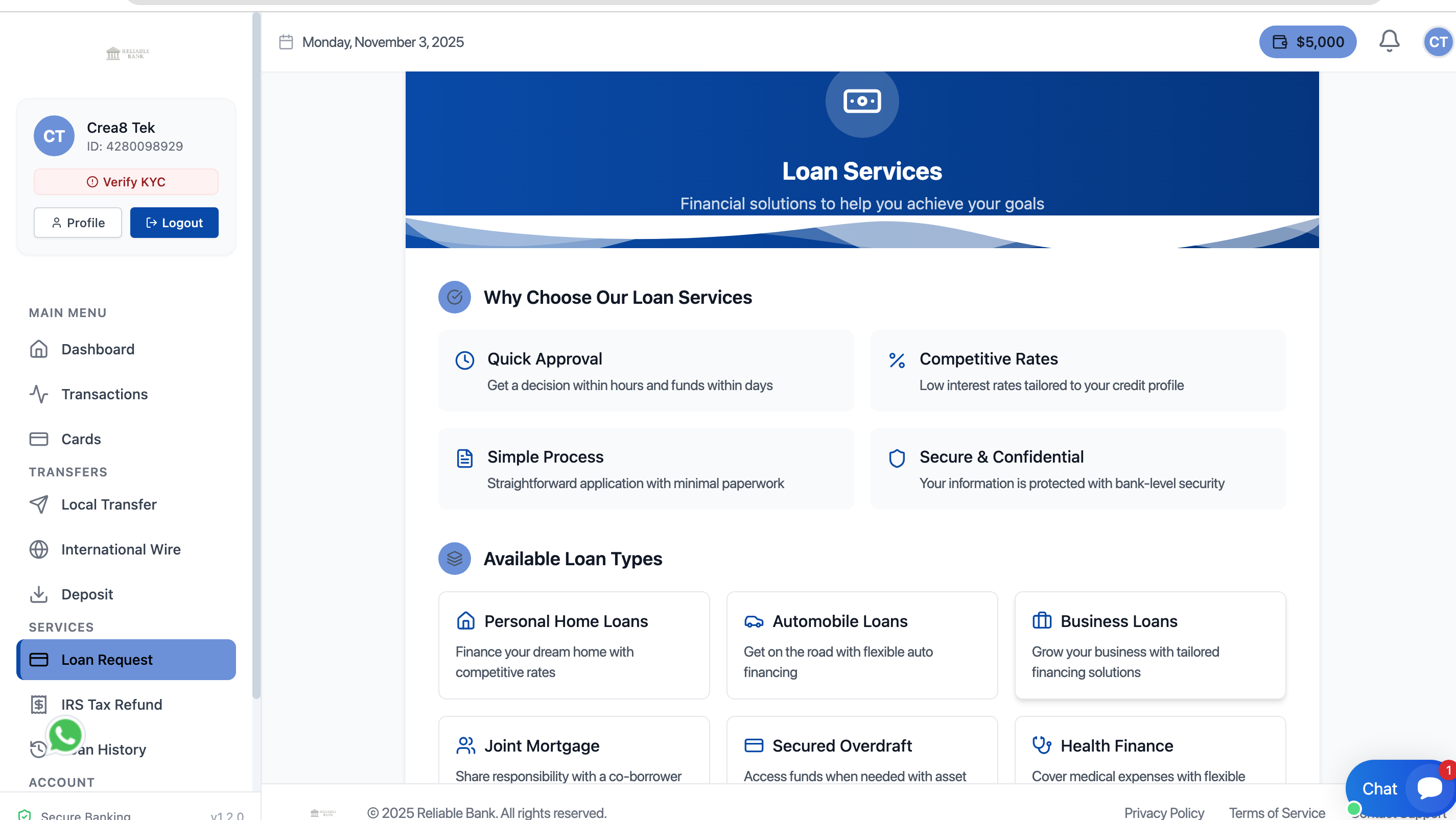Select the Cards menu item

pos(81,439)
